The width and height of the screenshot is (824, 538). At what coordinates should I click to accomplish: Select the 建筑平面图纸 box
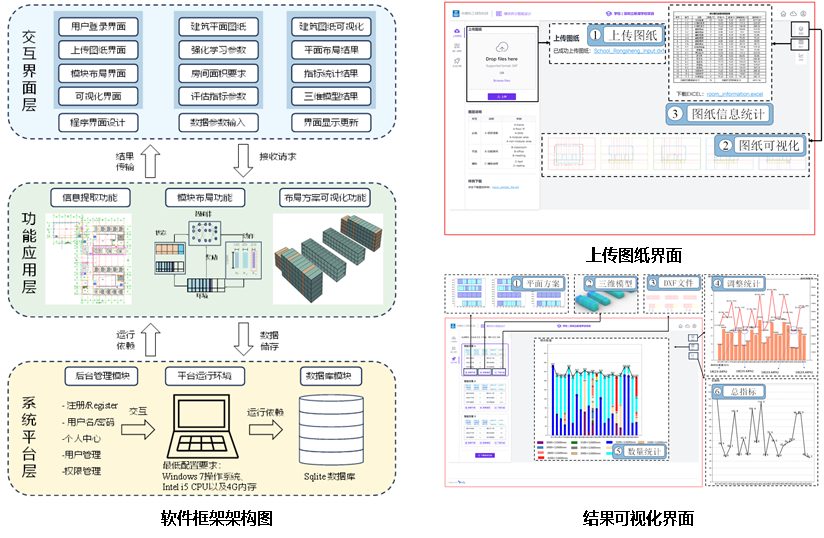(217, 26)
